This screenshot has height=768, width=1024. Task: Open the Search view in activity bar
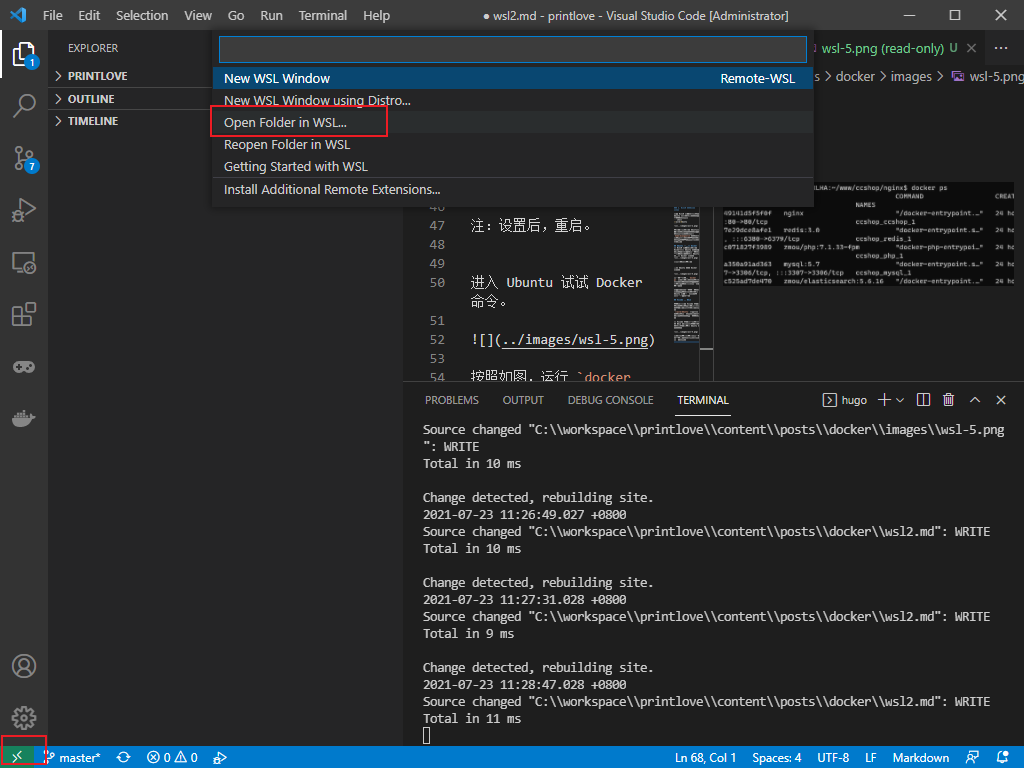click(x=24, y=105)
